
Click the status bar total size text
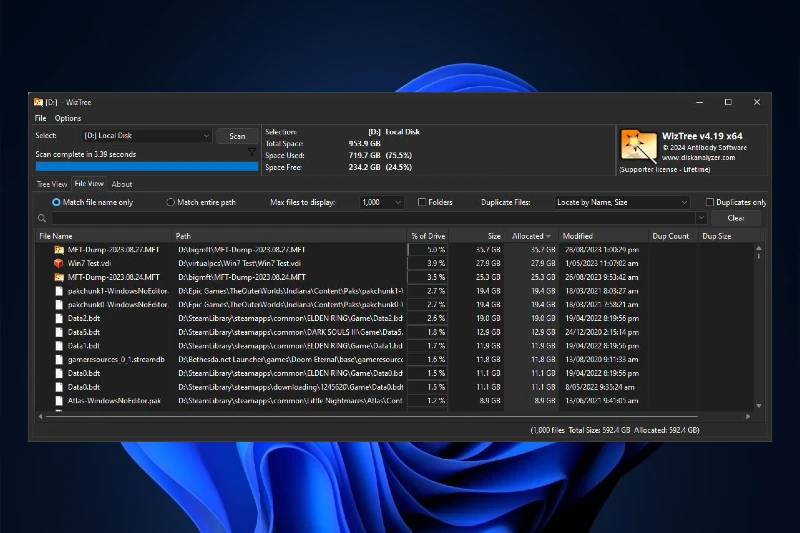point(615,430)
